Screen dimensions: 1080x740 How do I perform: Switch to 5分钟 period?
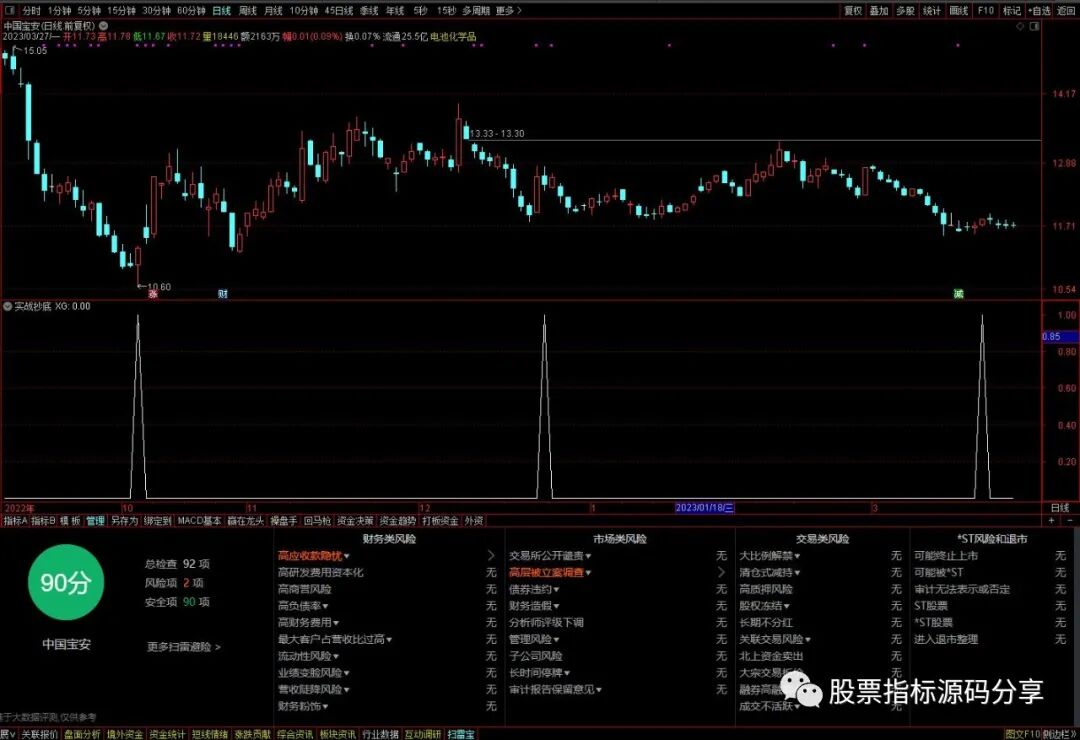[89, 10]
